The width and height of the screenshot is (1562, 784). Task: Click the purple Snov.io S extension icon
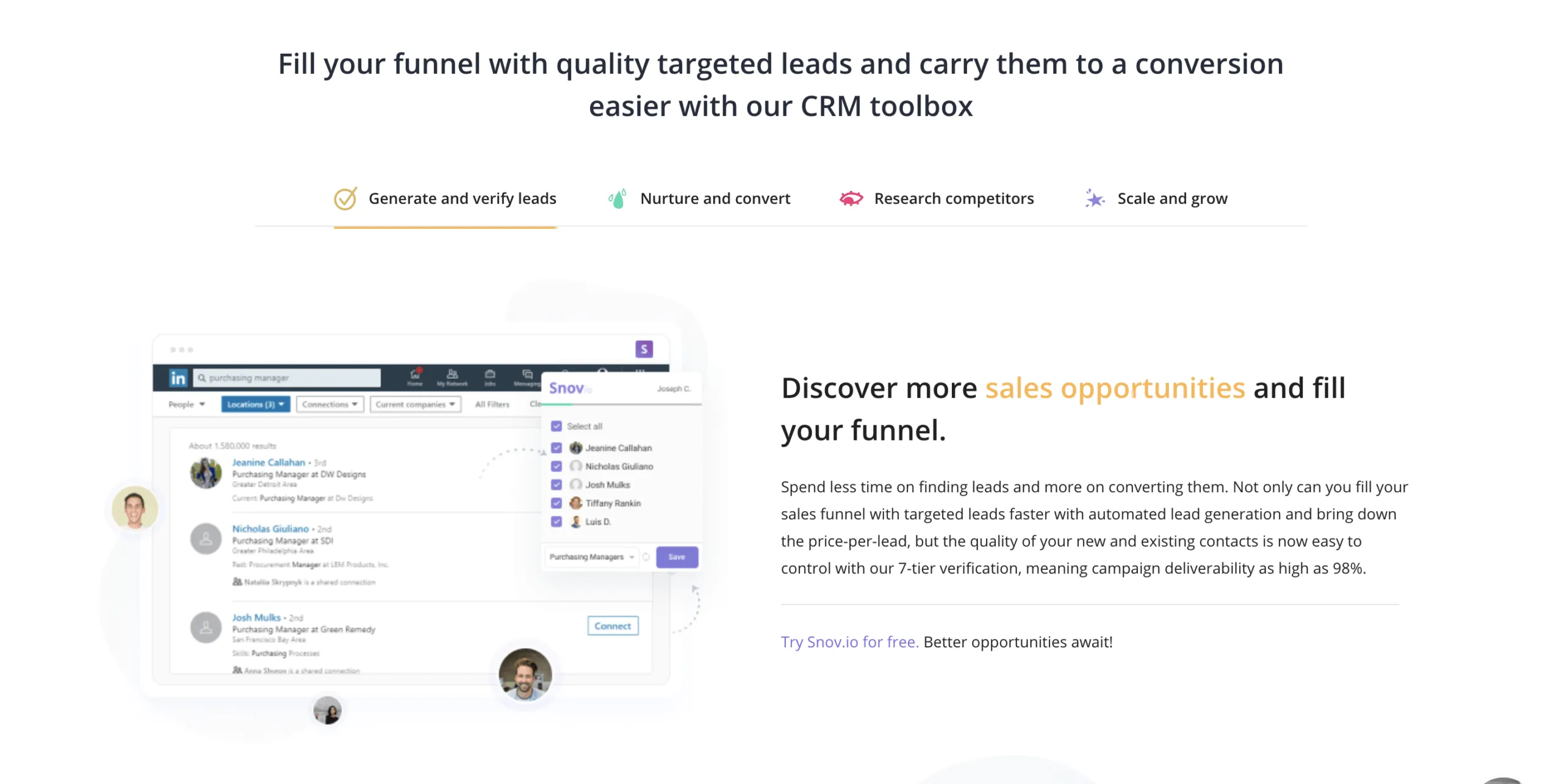(644, 349)
